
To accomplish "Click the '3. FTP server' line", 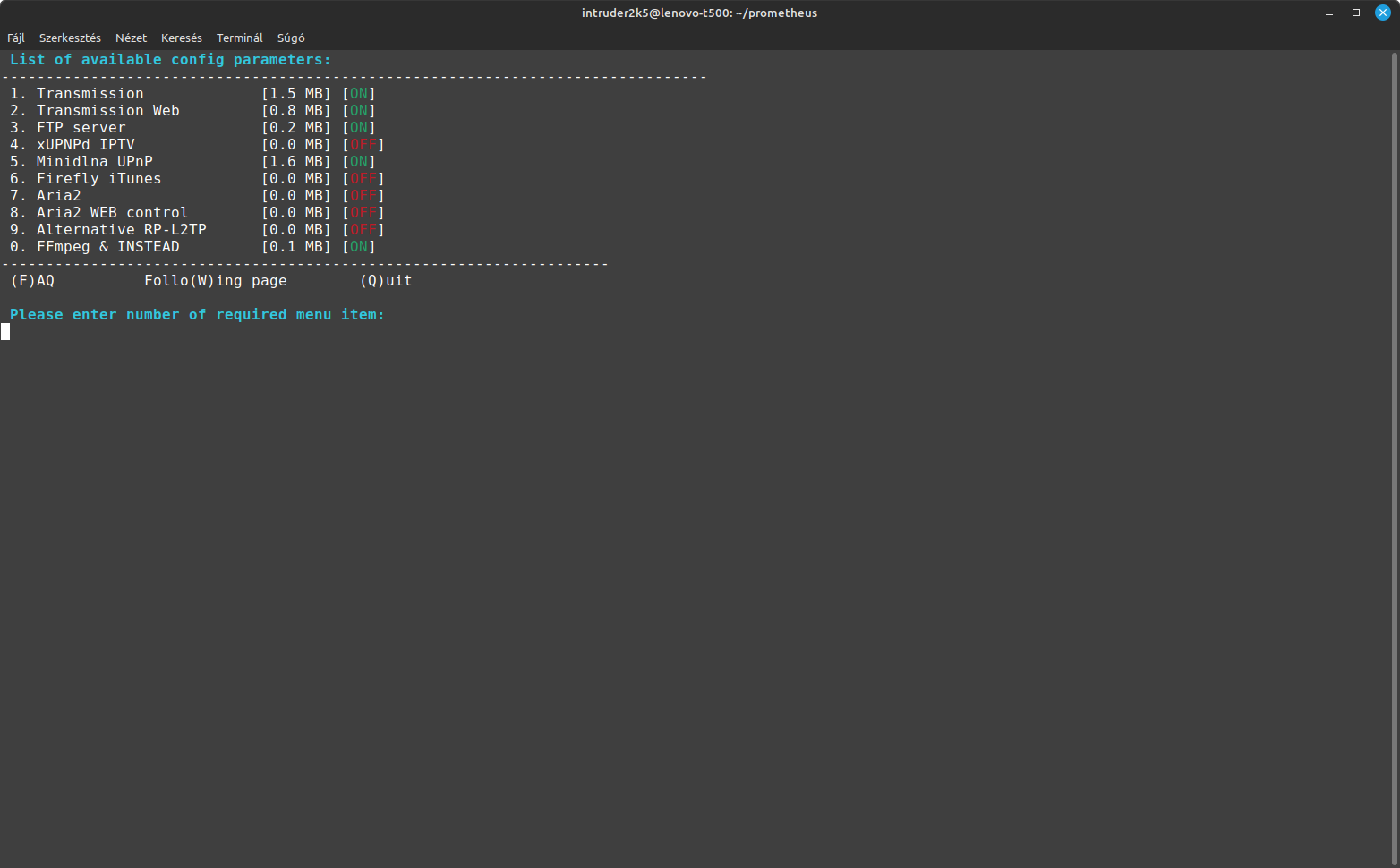I will (x=192, y=128).
